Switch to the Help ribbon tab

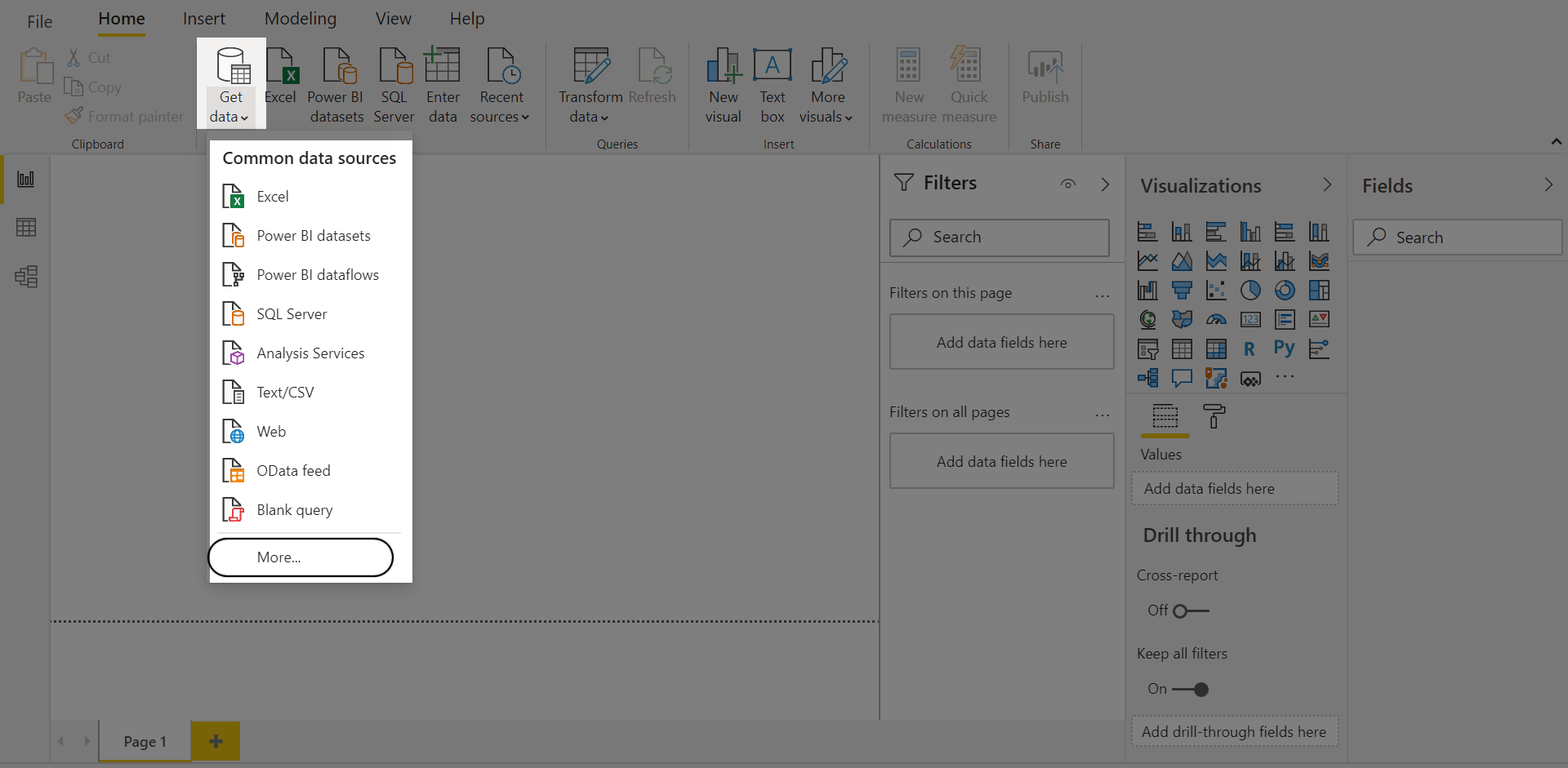click(x=467, y=19)
